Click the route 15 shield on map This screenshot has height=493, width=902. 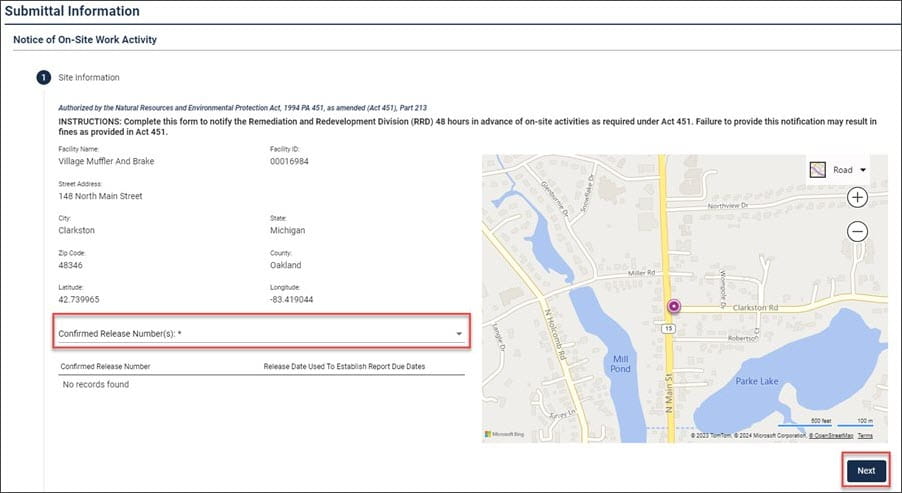coord(668,329)
